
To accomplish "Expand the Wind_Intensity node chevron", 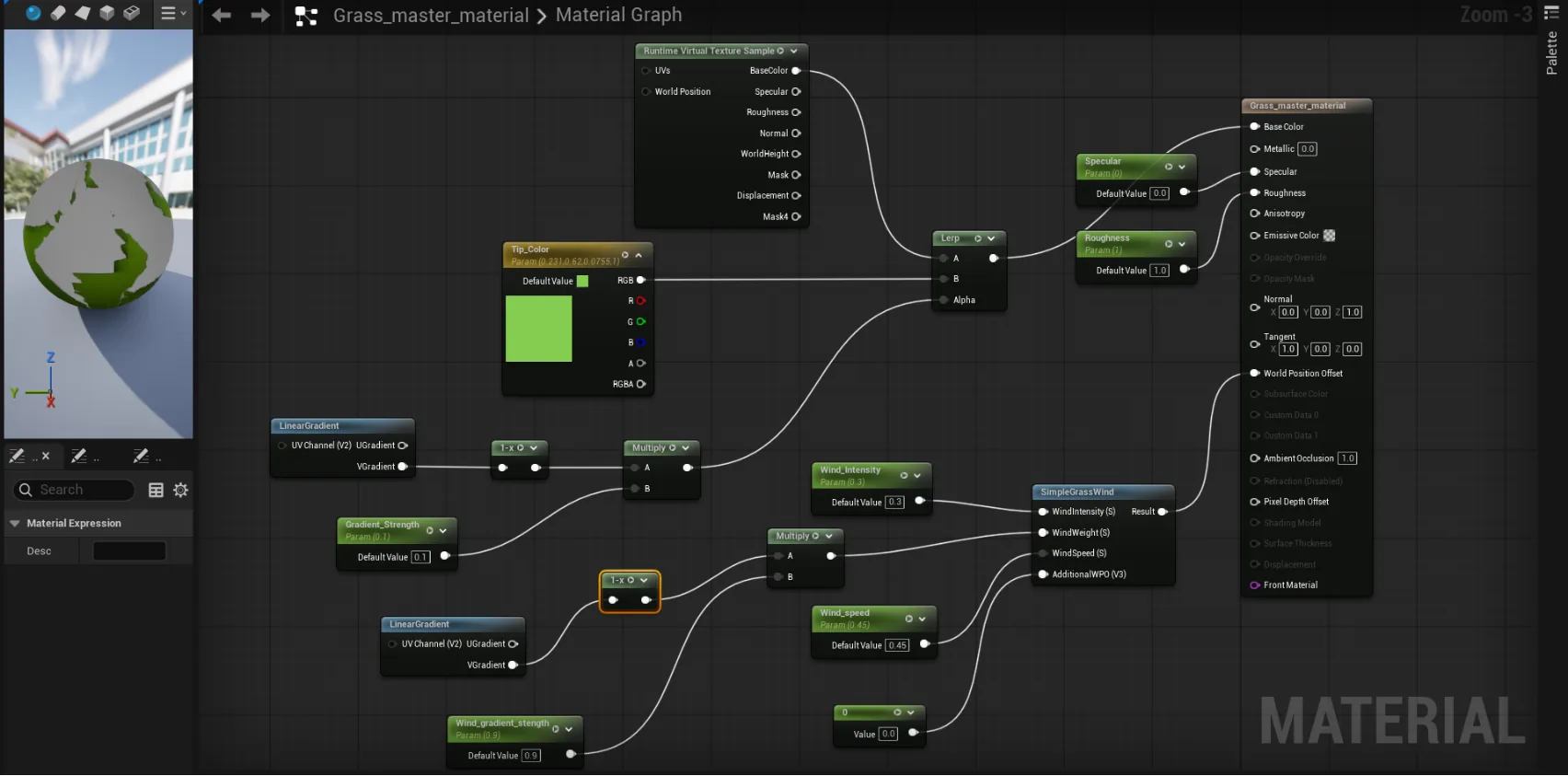I will 917,476.
